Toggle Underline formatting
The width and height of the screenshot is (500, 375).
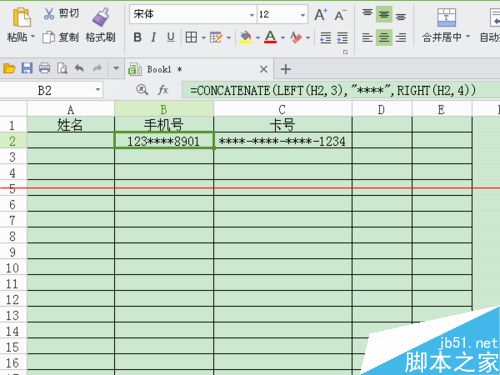(170, 37)
